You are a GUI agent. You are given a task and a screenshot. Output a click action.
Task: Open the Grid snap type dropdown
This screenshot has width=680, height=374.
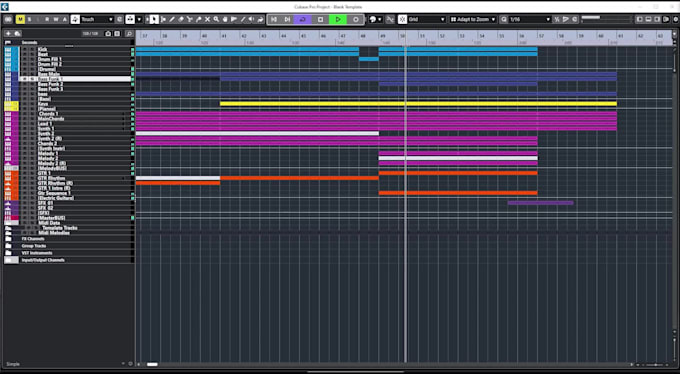[427, 20]
